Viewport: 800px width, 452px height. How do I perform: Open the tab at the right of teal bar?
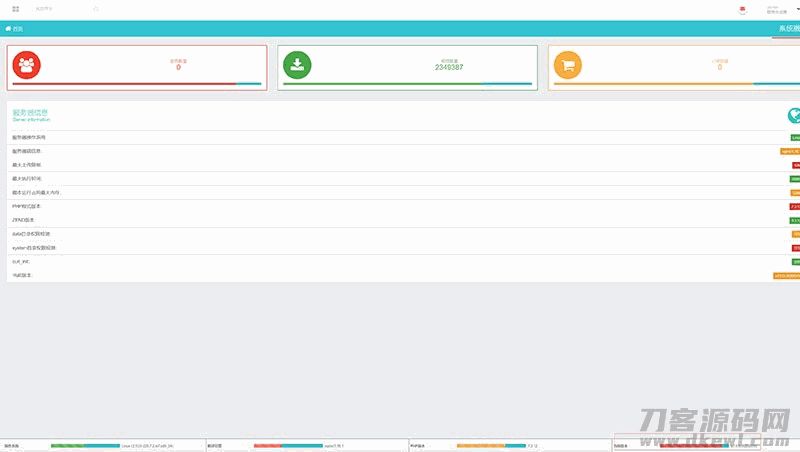pyautogui.click(x=786, y=29)
